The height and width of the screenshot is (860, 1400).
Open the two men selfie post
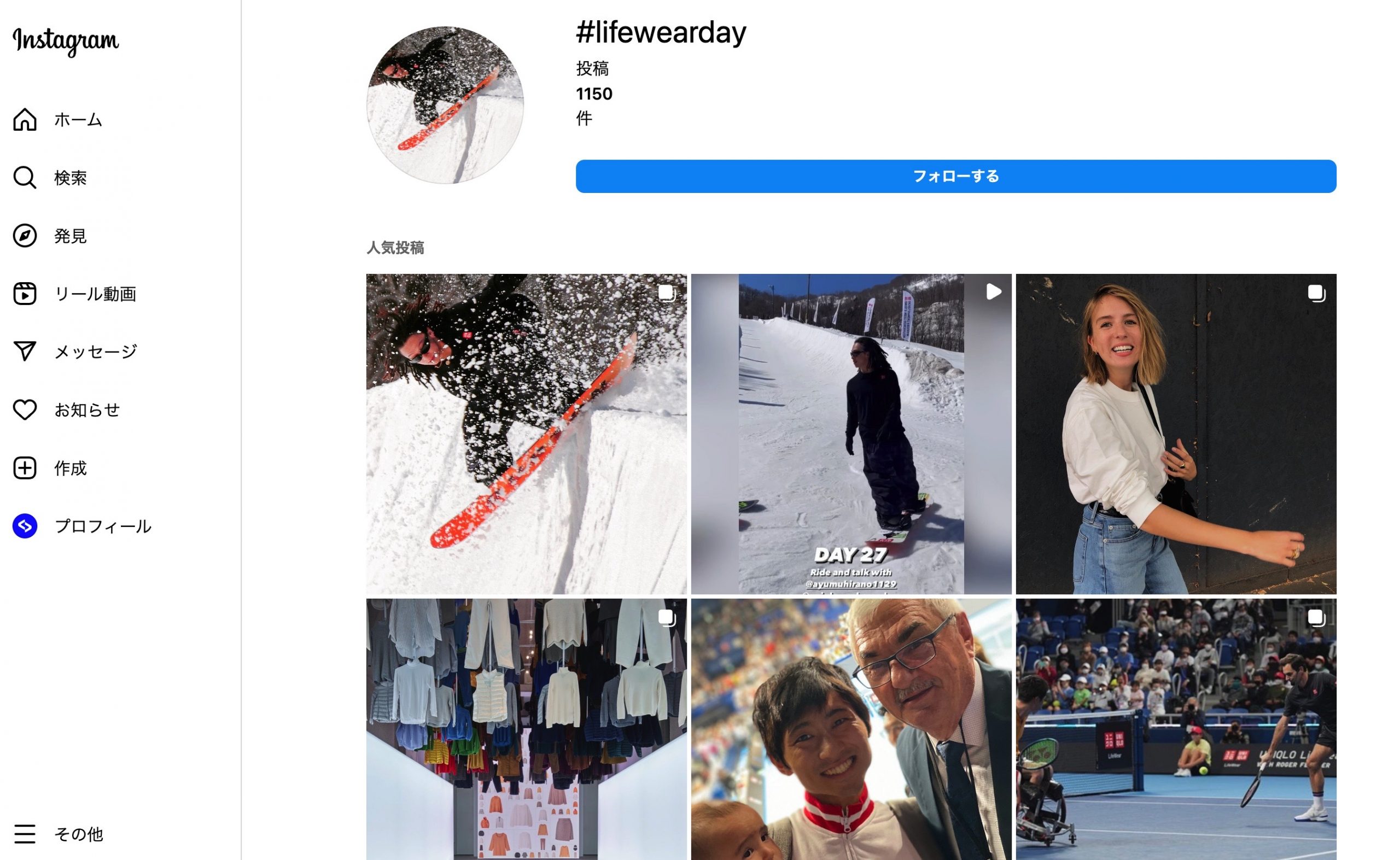851,729
